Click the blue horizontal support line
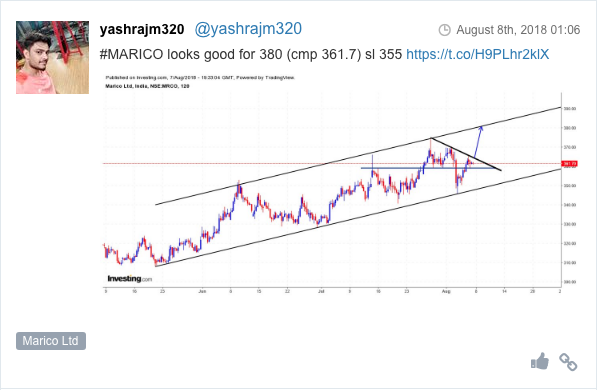 428,168
